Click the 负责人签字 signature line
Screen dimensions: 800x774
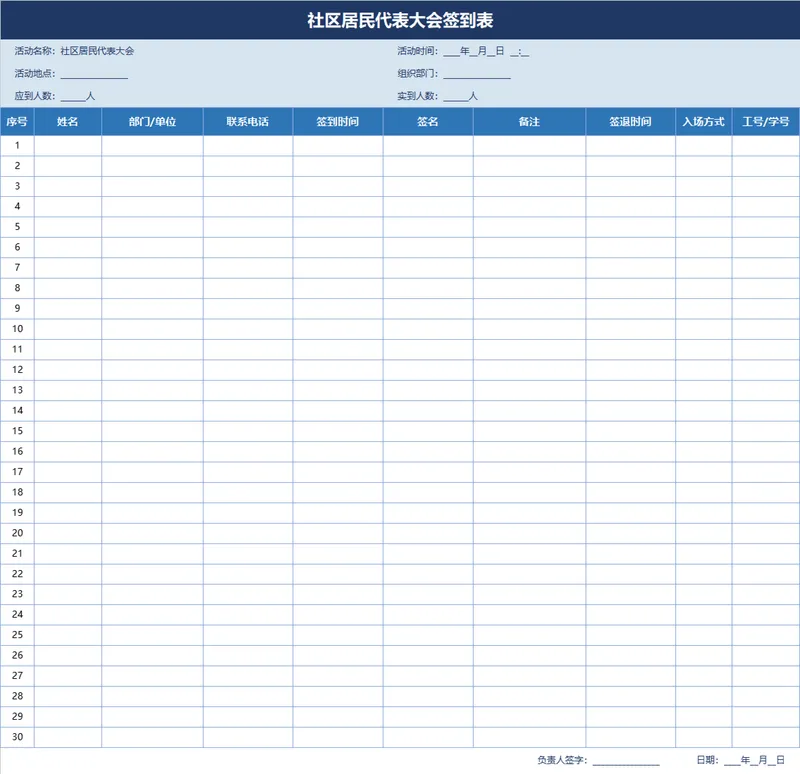pos(626,761)
